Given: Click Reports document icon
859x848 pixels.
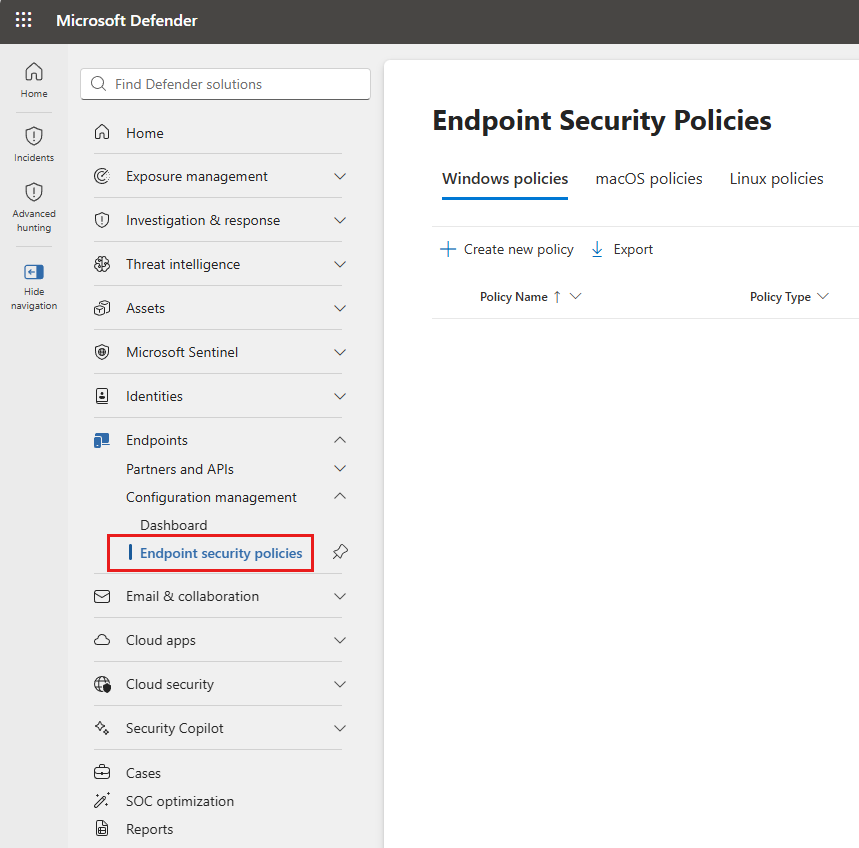Looking at the screenshot, I should click(102, 828).
